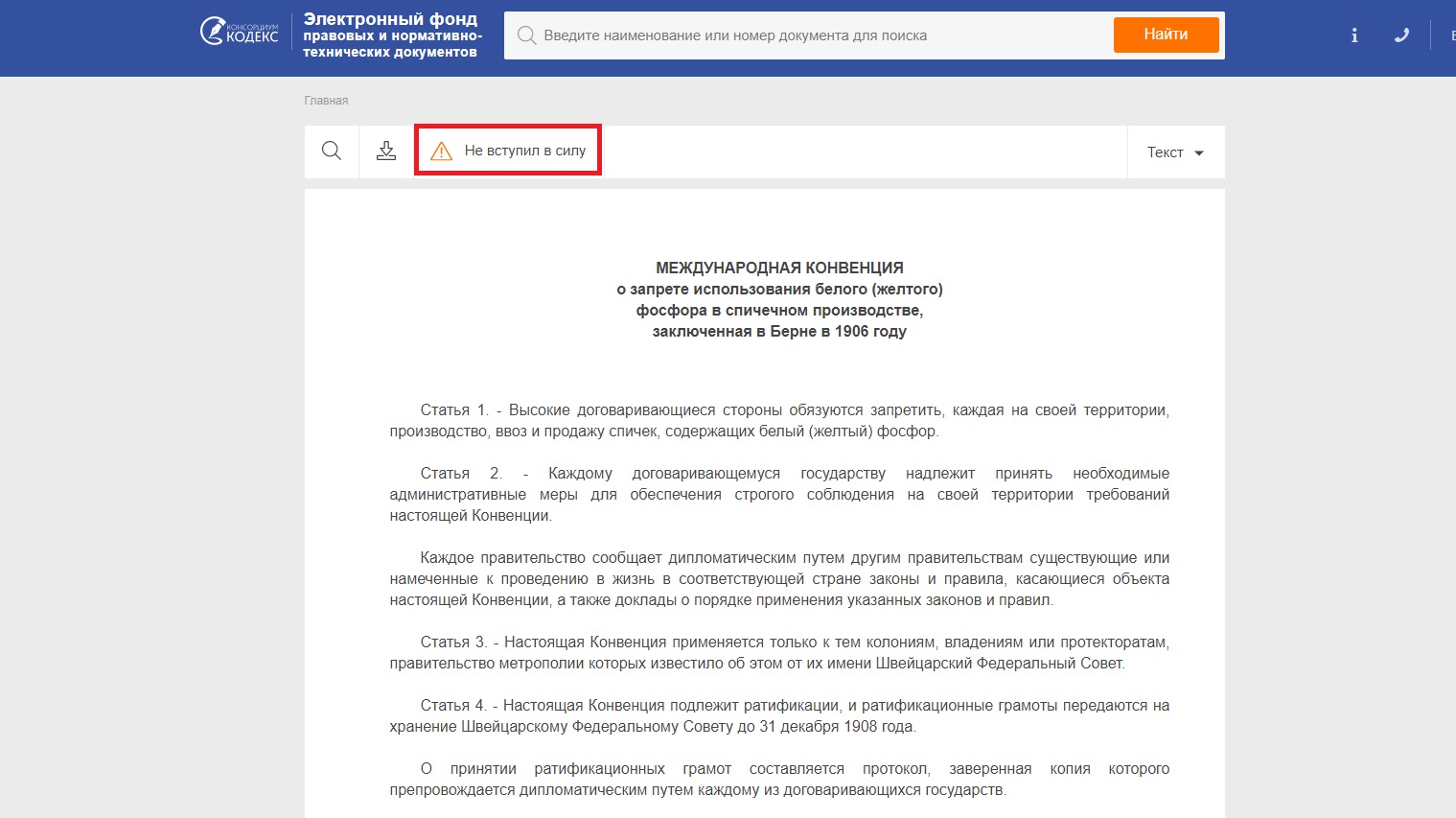1456x818 pixels.
Task: Go to Главная breadcrumb link
Action: (x=326, y=101)
